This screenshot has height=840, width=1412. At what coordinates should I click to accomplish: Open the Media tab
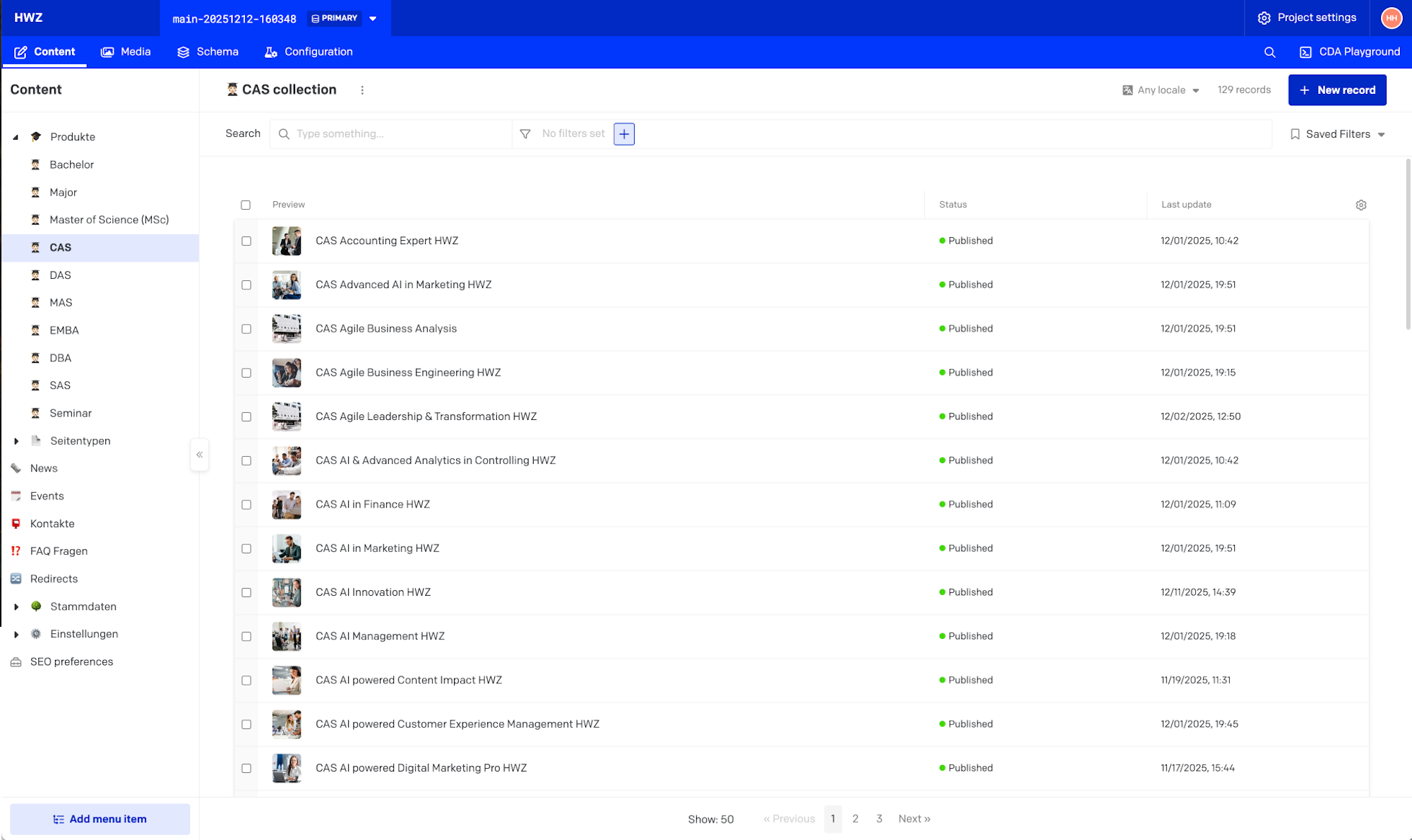126,52
